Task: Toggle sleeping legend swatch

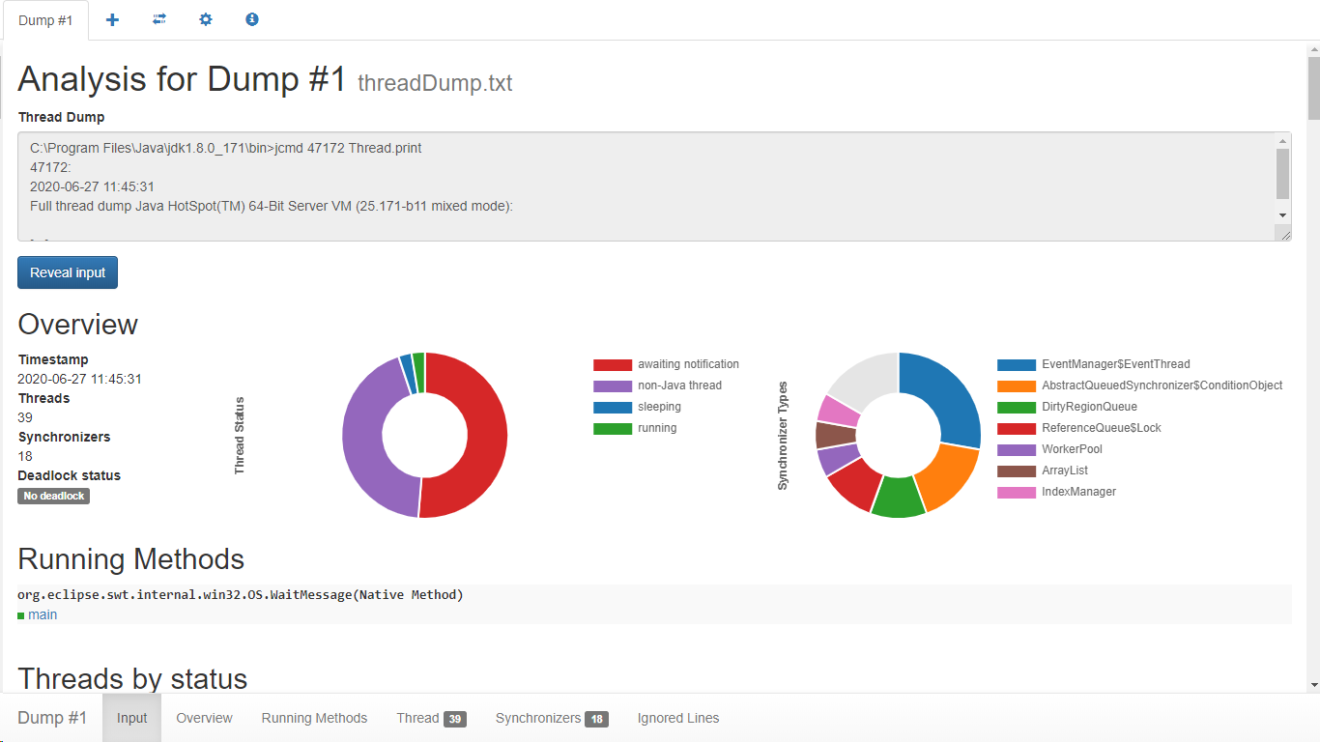Action: (612, 407)
